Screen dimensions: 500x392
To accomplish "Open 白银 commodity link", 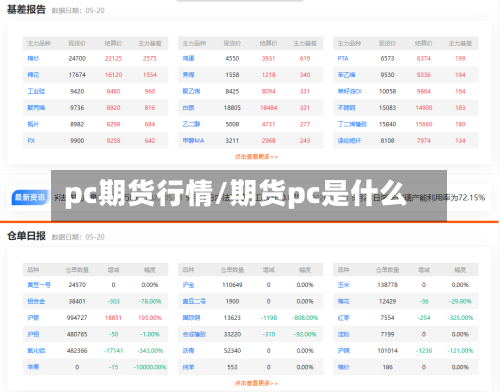I will 188,108.
